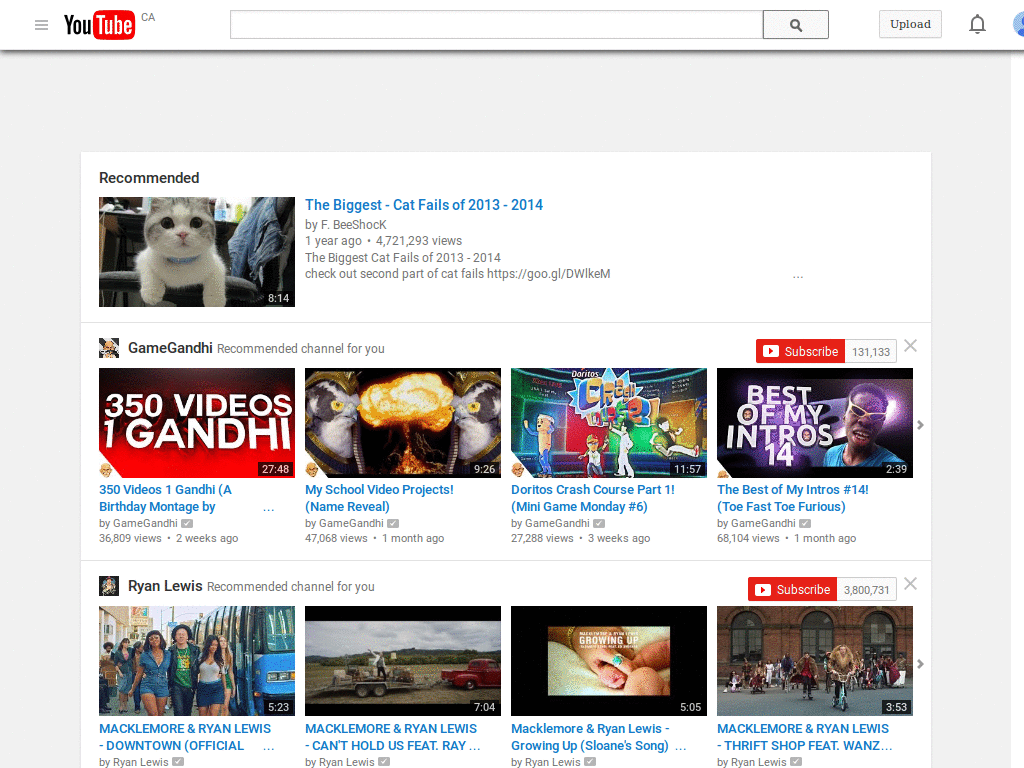Click GameGandhi subscriber count 131,133

pos(871,352)
